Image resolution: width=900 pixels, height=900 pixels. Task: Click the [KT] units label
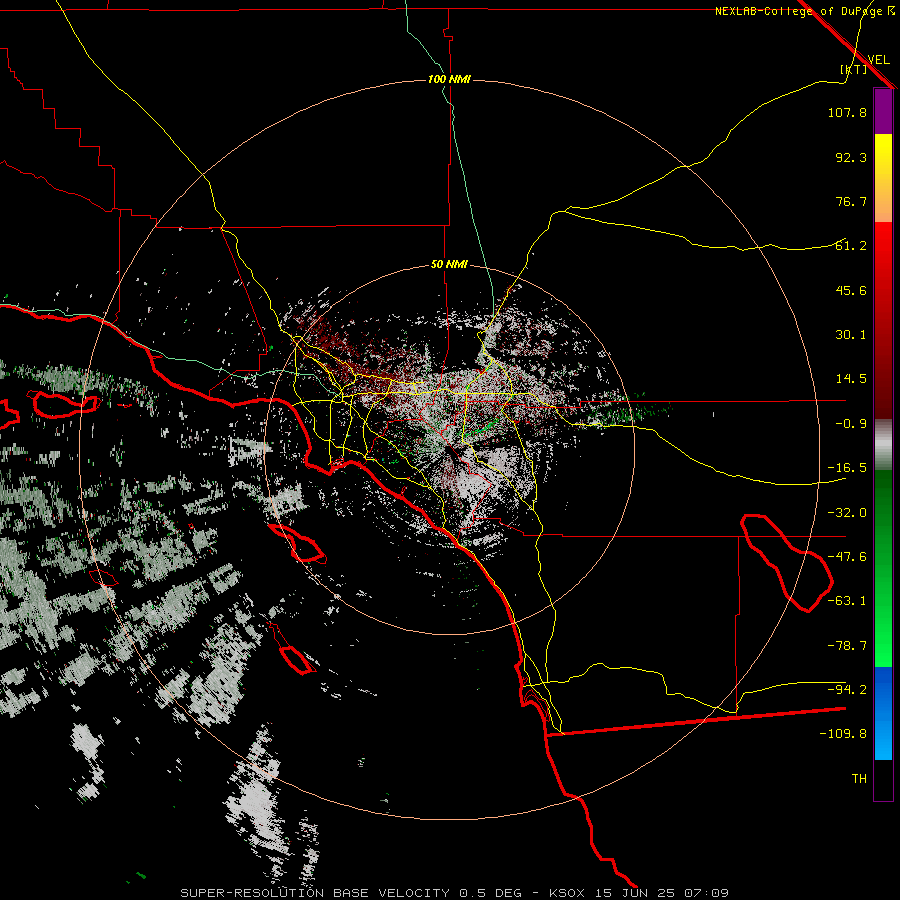click(x=854, y=69)
